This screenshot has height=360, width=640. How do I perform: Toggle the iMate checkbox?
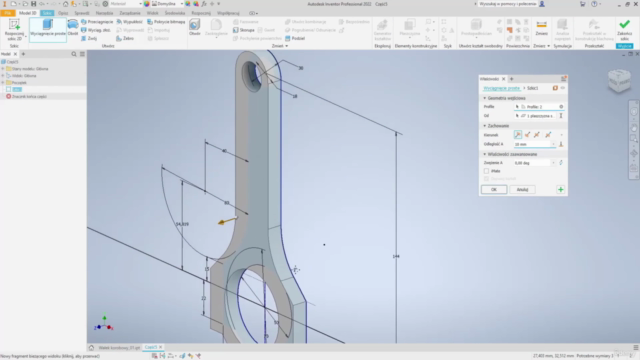[486, 171]
